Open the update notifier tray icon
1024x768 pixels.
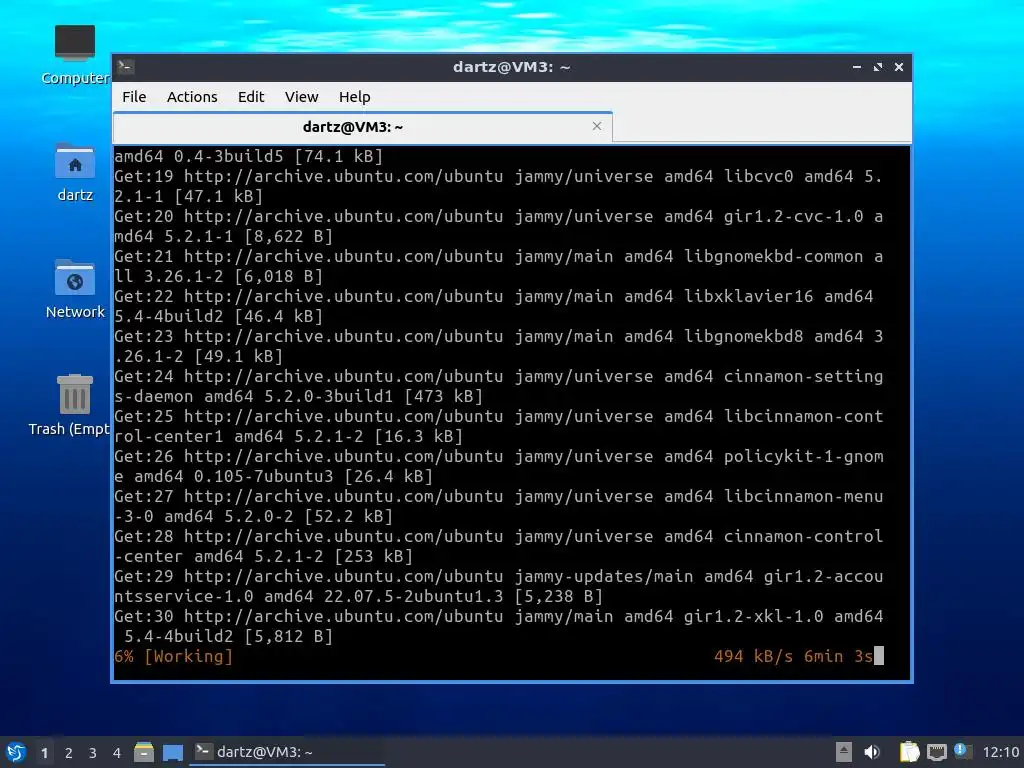pyautogui.click(x=961, y=751)
